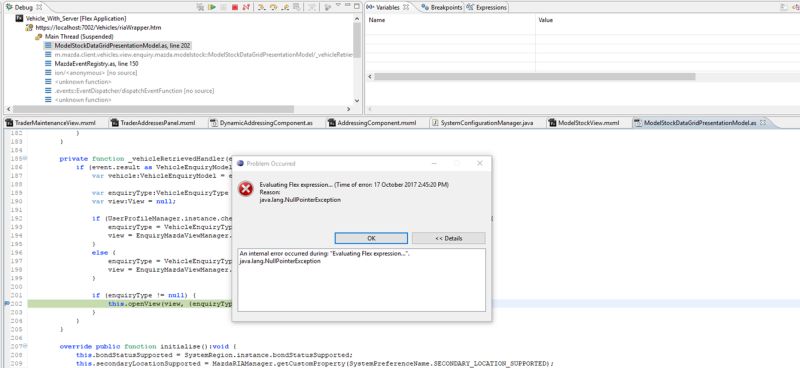Click Debug view vertical scrollbar down arrow

[x=357, y=101]
